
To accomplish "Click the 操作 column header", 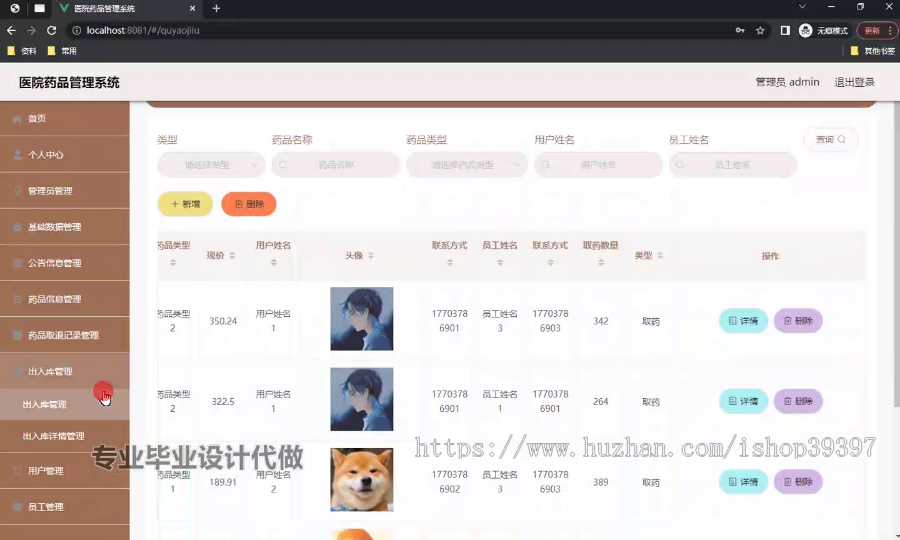I will click(770, 256).
